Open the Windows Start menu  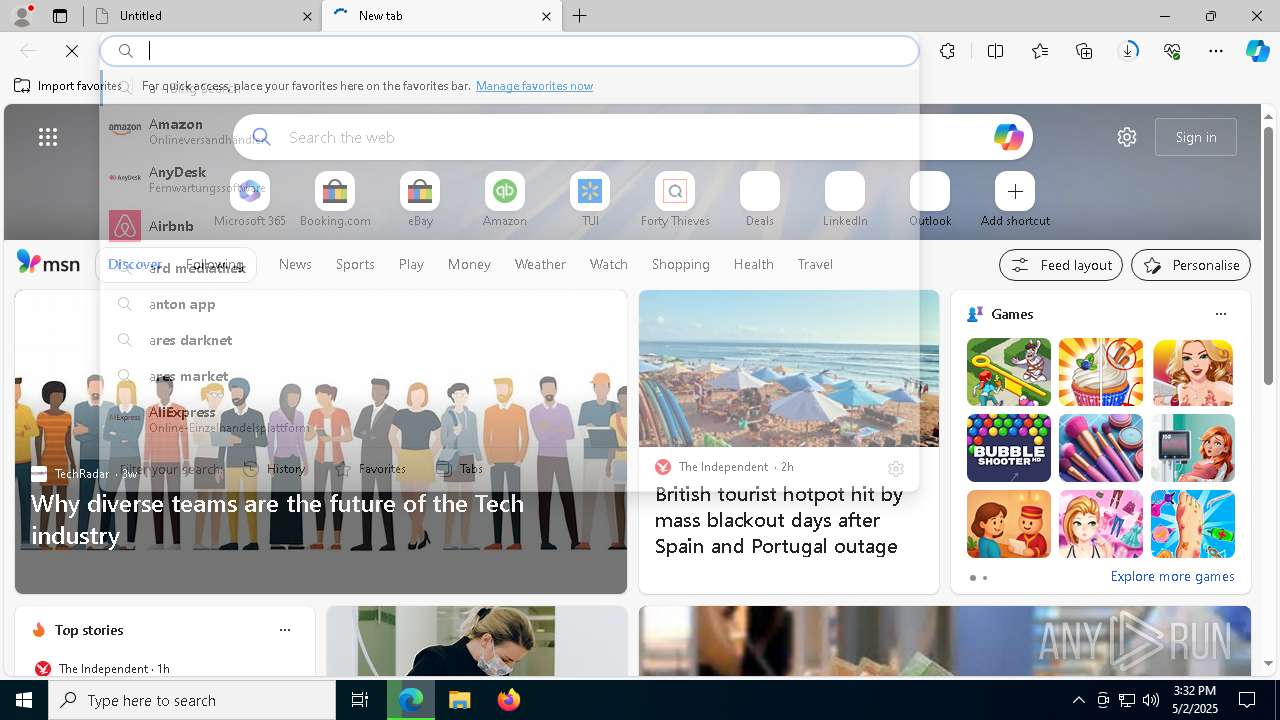(24, 700)
